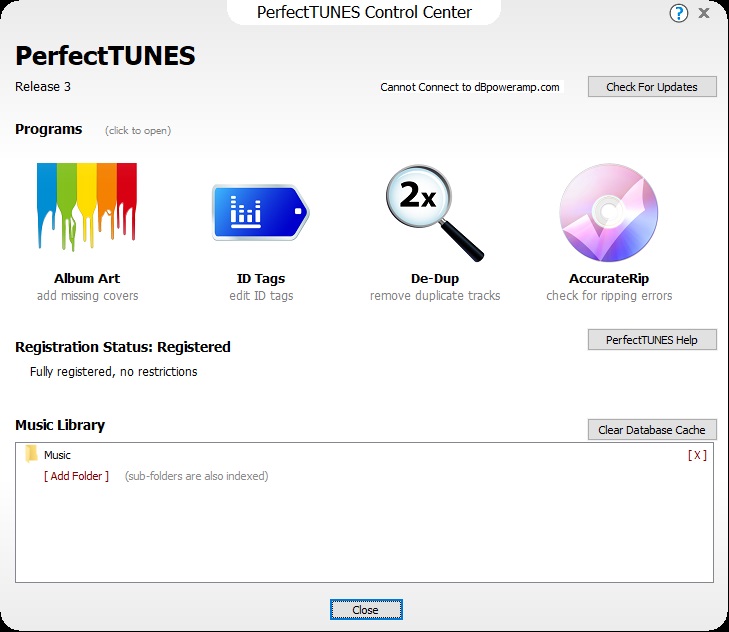The image size is (729, 632).
Task: Click 'check for ripping errors' caption
Action: [609, 296]
